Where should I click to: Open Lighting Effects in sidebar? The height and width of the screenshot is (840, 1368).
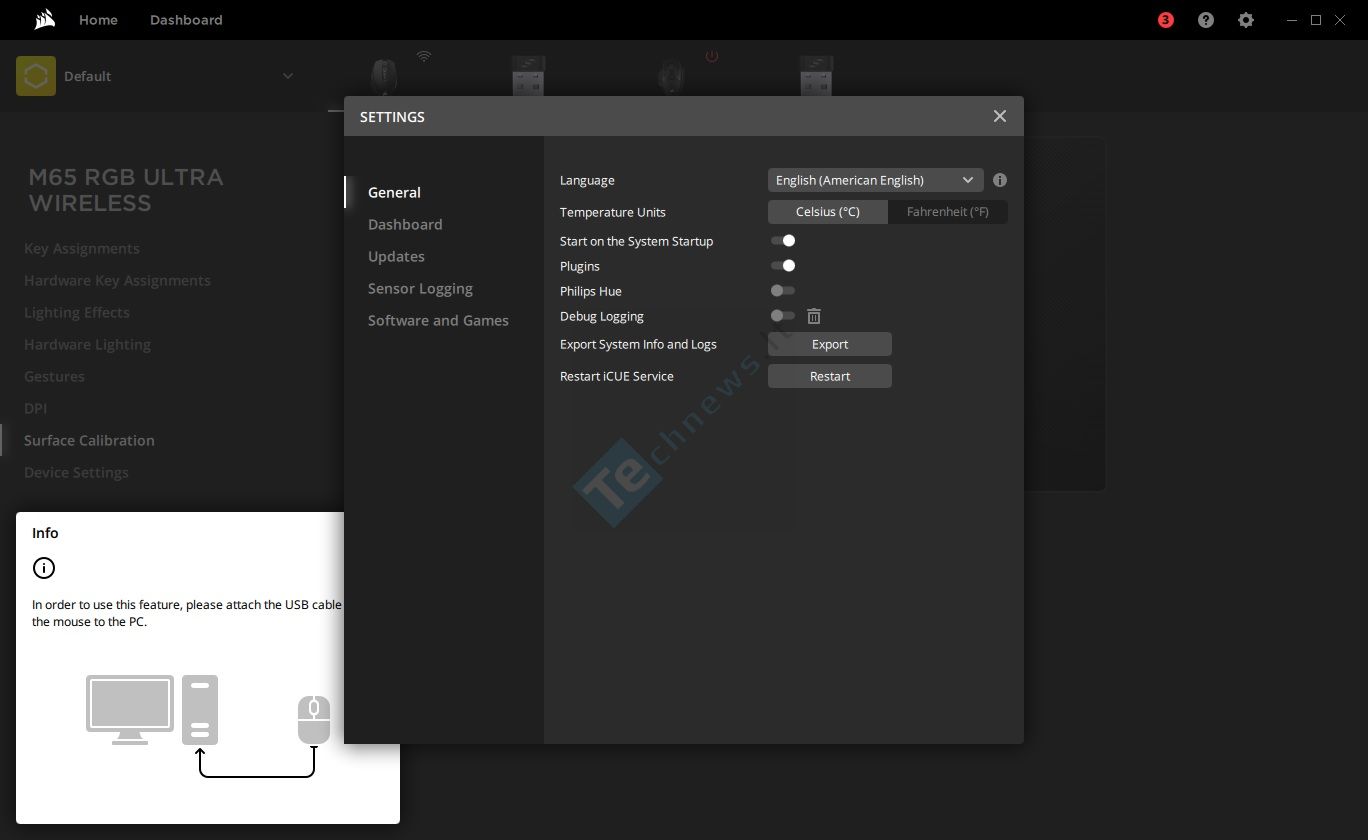[x=77, y=312]
